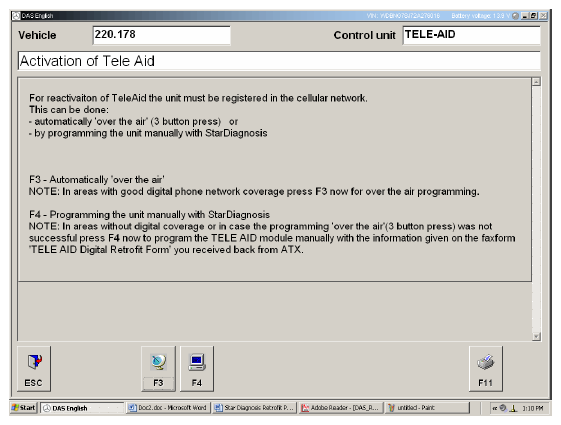Open Adobe Reader taskbar item
Screen dimensions: 561x425
341,408
